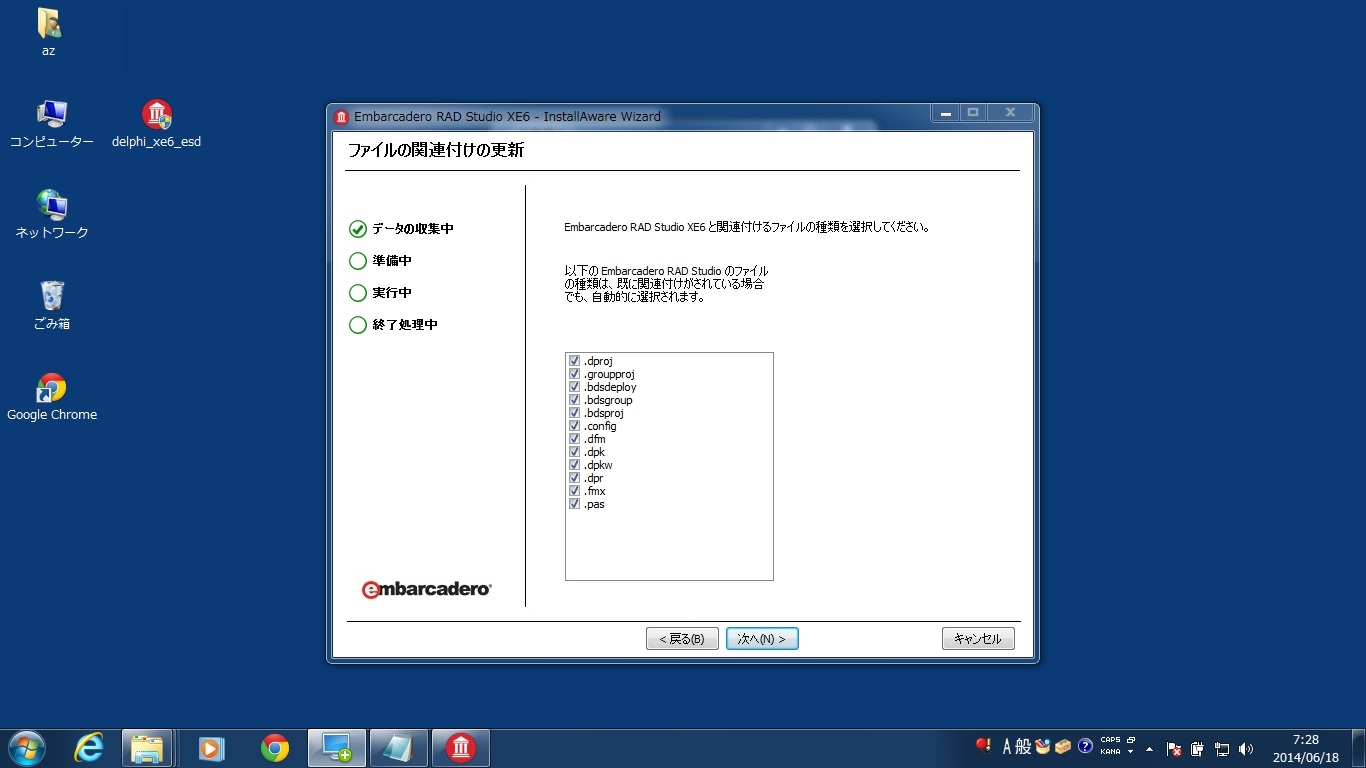
Task: Click the KANA indicator in language bar
Action: [x=1110, y=751]
